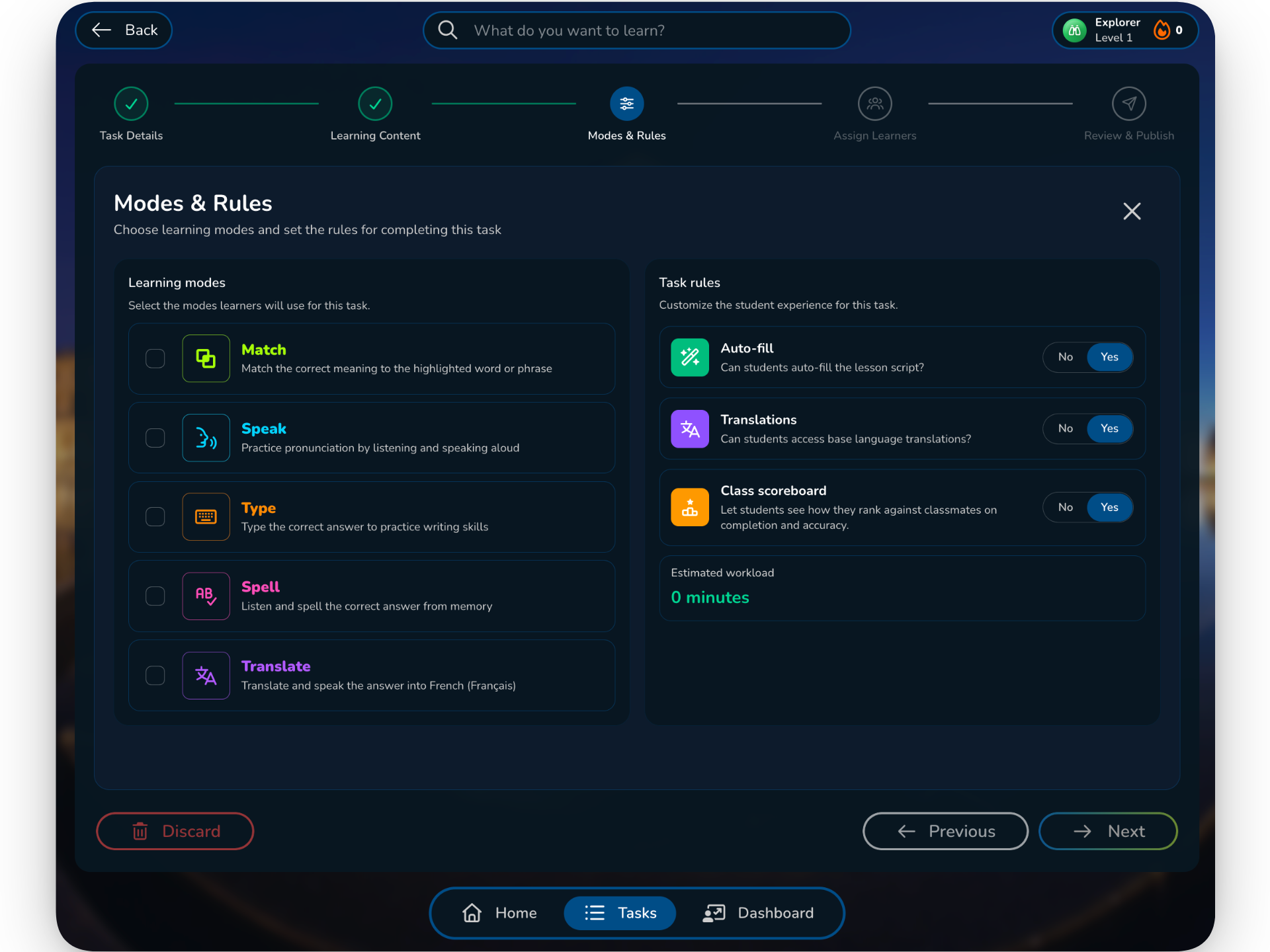Click the Learning Content step label
The height and width of the screenshot is (952, 1270).
pyautogui.click(x=375, y=136)
